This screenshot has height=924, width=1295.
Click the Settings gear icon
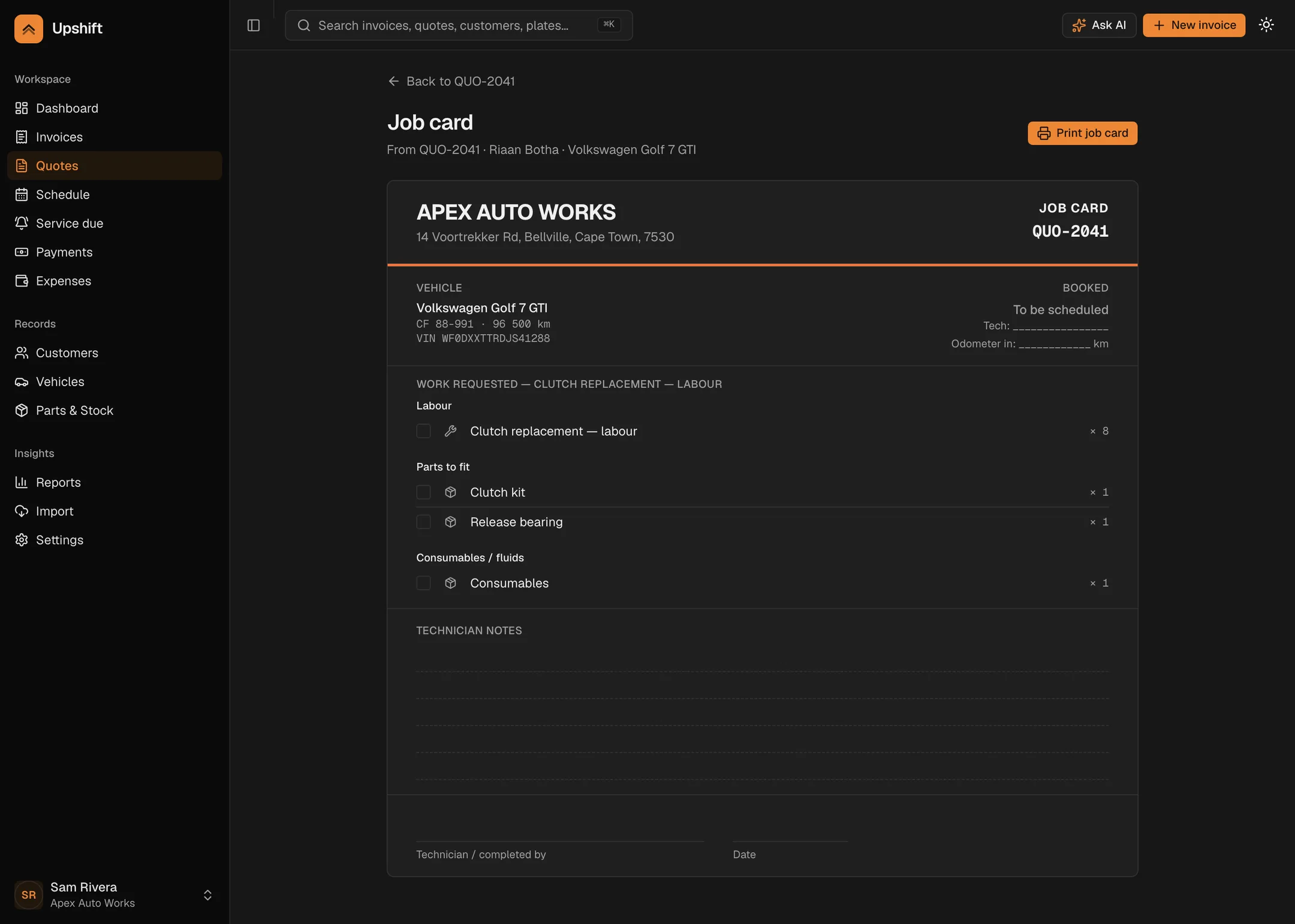click(22, 540)
